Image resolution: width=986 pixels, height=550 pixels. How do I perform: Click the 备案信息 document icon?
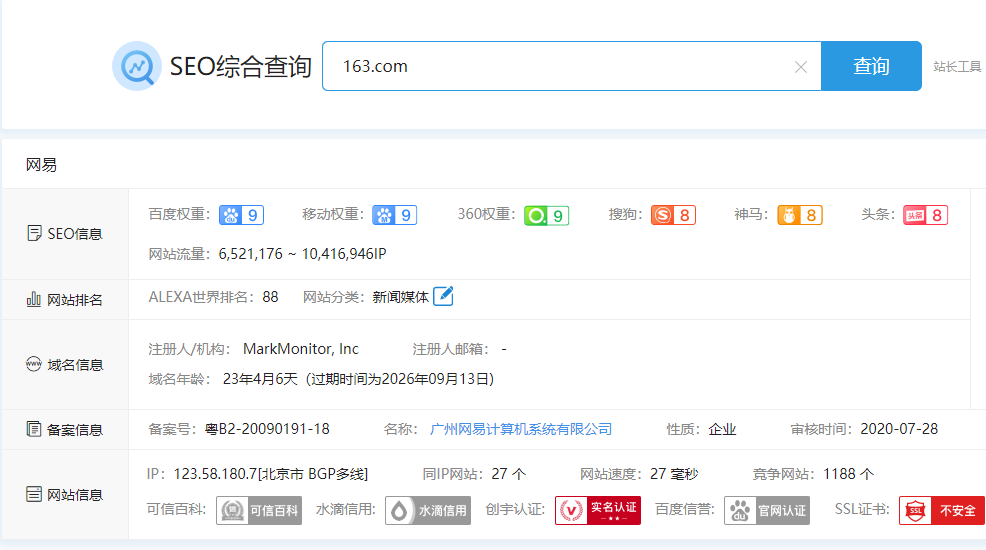[x=34, y=429]
